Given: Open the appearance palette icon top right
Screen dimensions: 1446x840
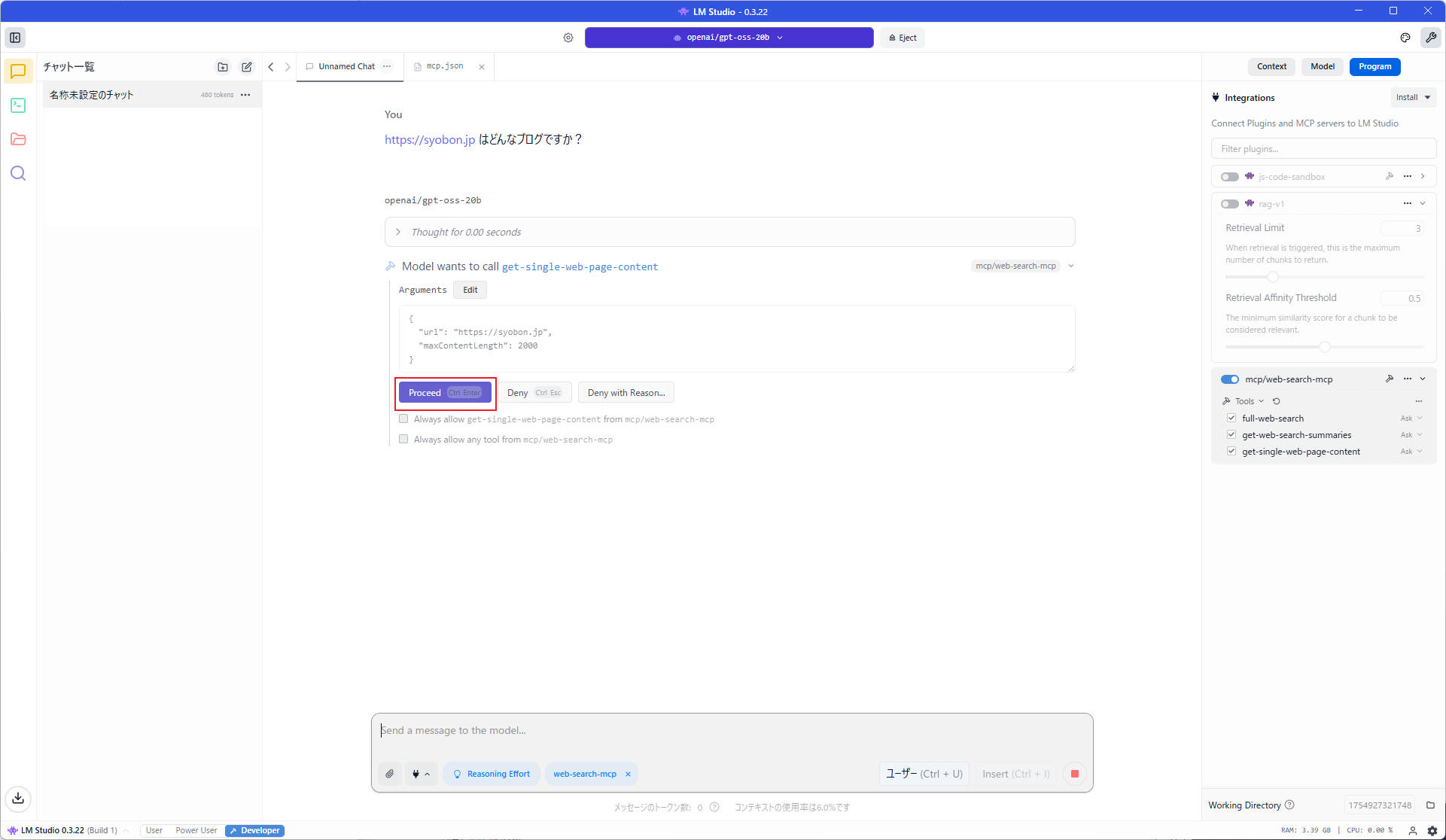Looking at the screenshot, I should (x=1405, y=38).
